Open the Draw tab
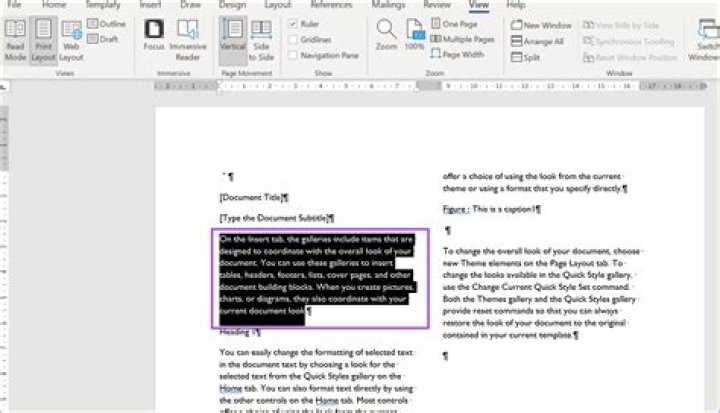The height and width of the screenshot is (413, 720). [x=190, y=5]
